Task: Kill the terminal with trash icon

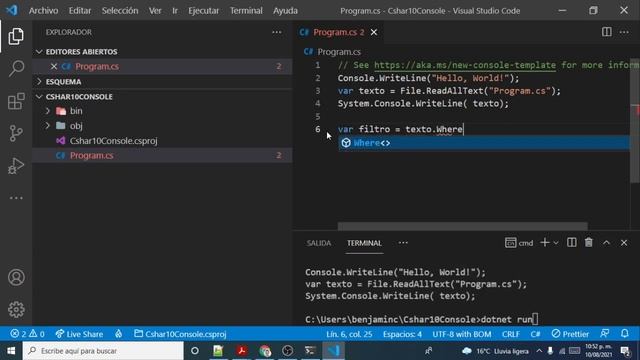Action: [x=589, y=243]
